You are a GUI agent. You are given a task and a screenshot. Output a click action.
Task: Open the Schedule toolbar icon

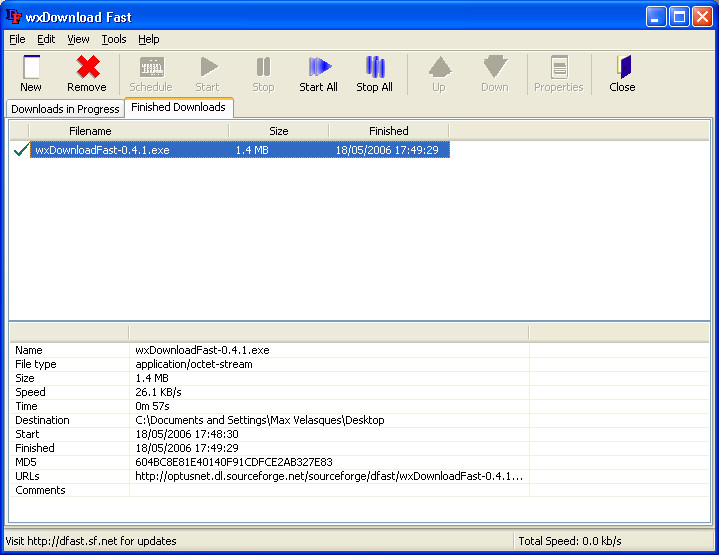click(x=152, y=67)
